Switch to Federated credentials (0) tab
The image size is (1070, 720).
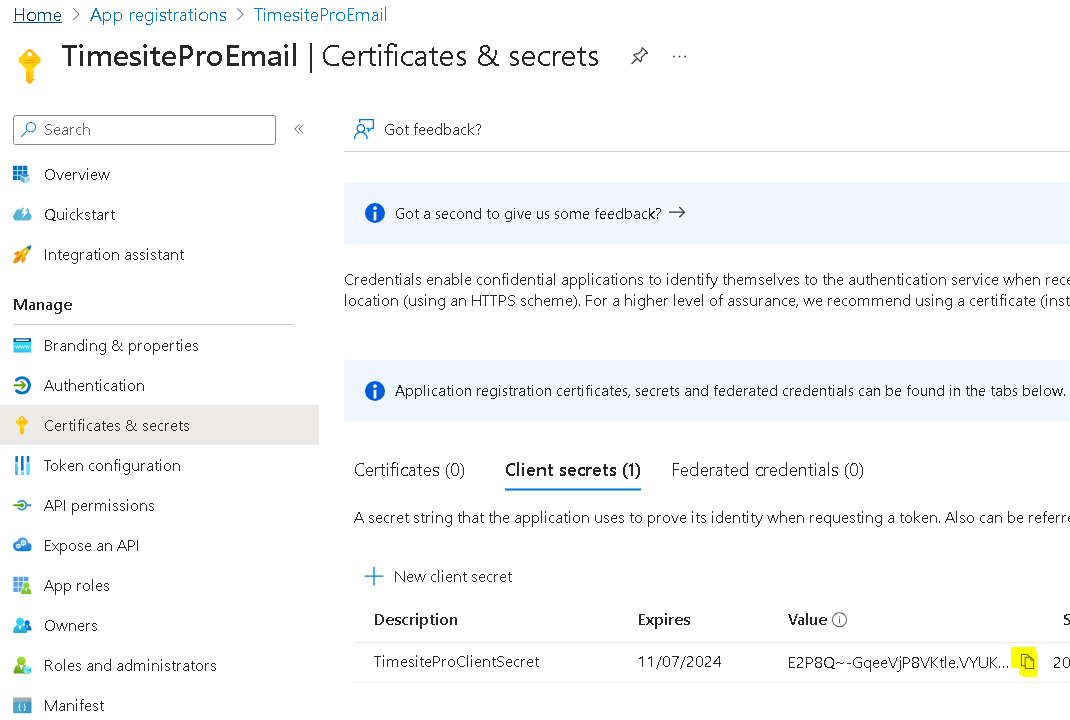pos(767,470)
